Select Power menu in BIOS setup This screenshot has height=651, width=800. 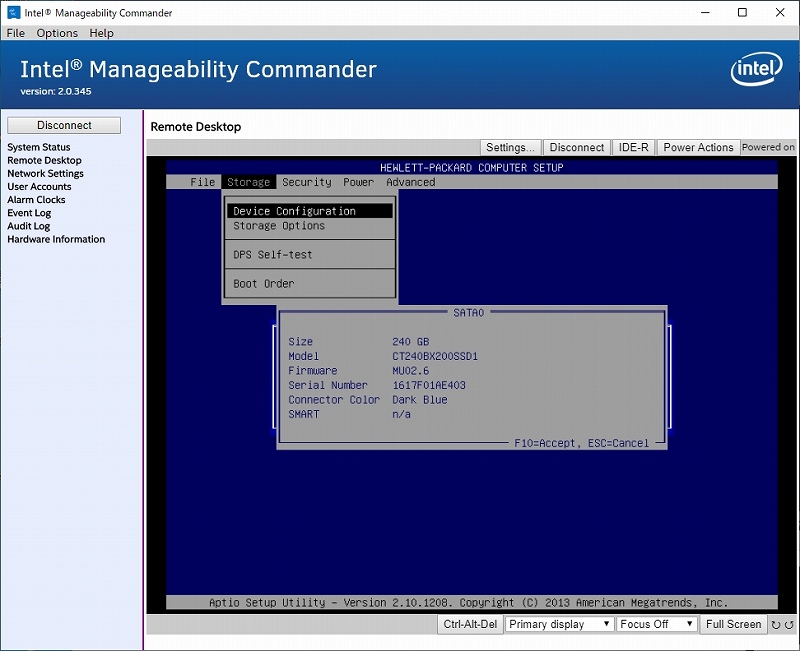359,182
